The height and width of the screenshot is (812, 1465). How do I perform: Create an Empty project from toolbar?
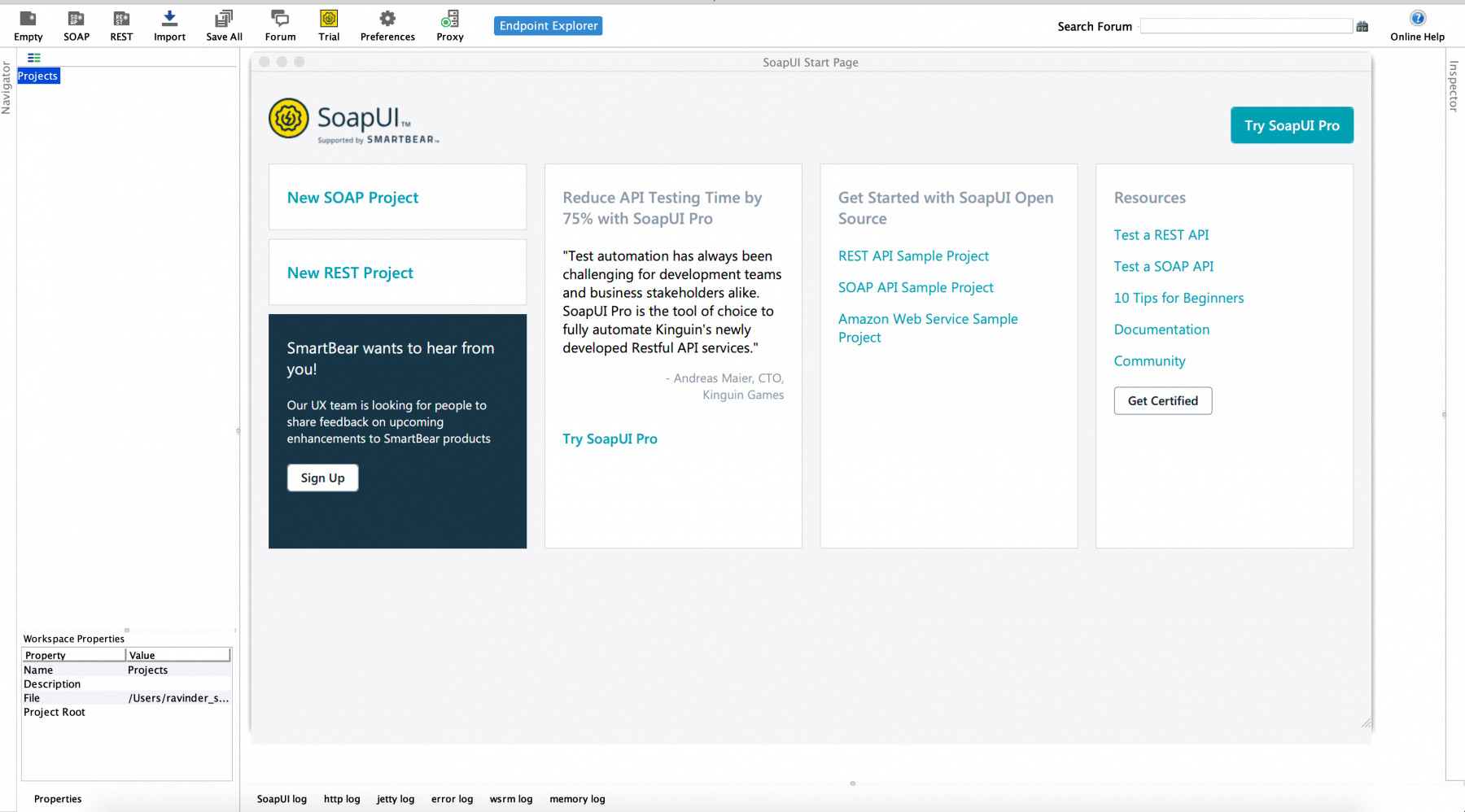(x=28, y=26)
